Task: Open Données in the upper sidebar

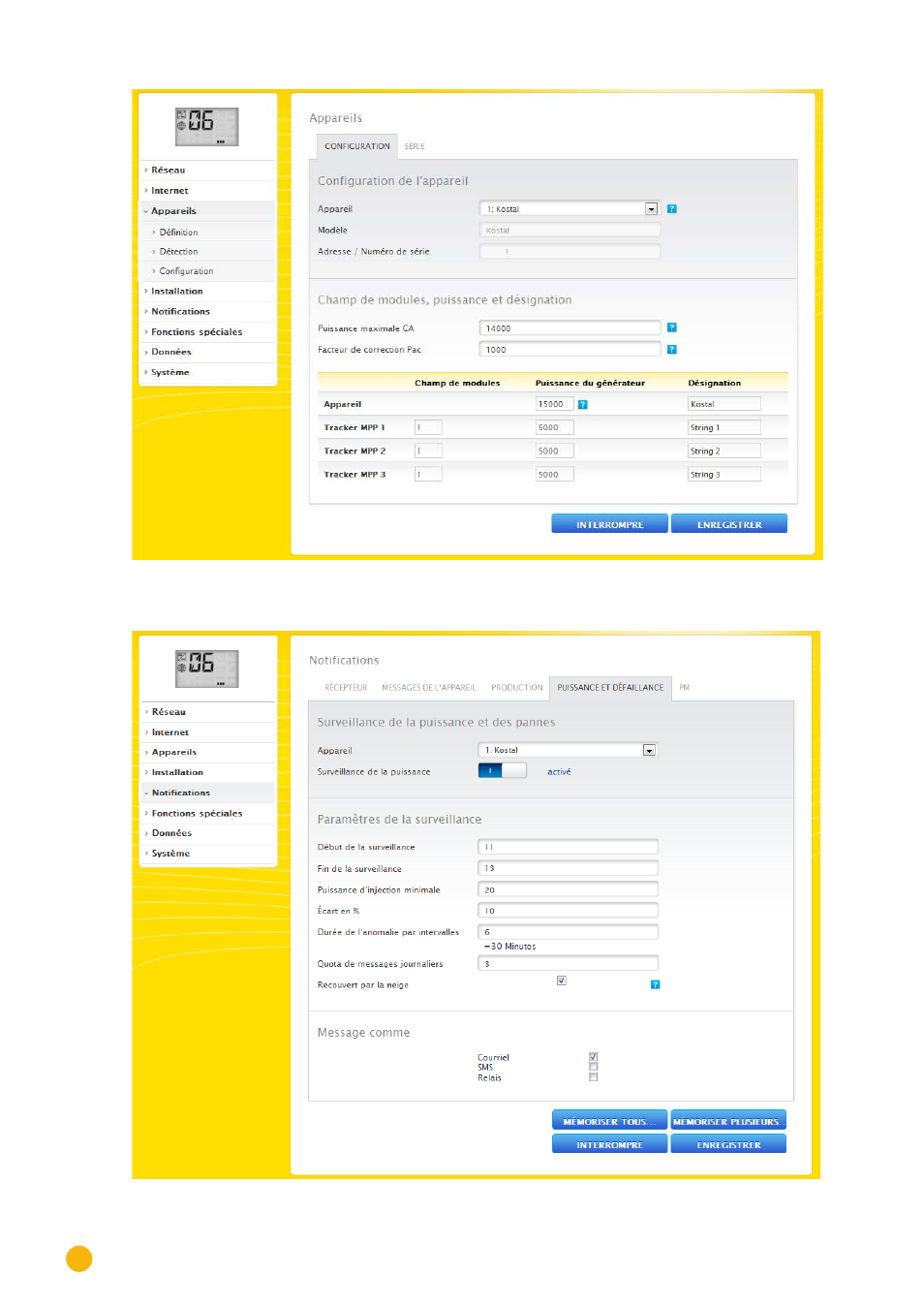Action: click(x=170, y=352)
